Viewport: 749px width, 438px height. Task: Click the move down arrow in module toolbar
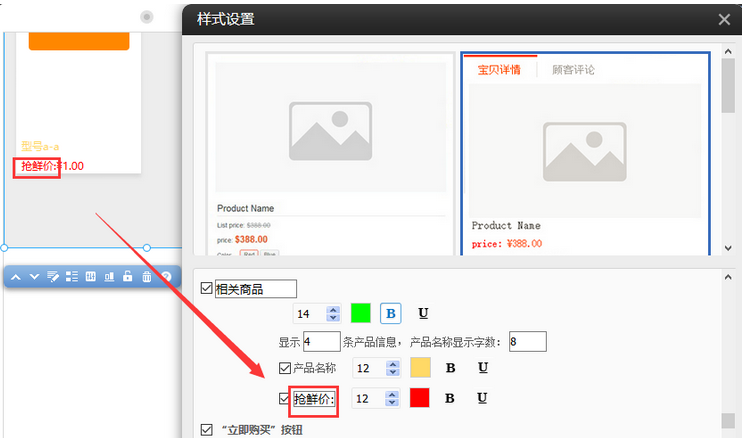(35, 277)
